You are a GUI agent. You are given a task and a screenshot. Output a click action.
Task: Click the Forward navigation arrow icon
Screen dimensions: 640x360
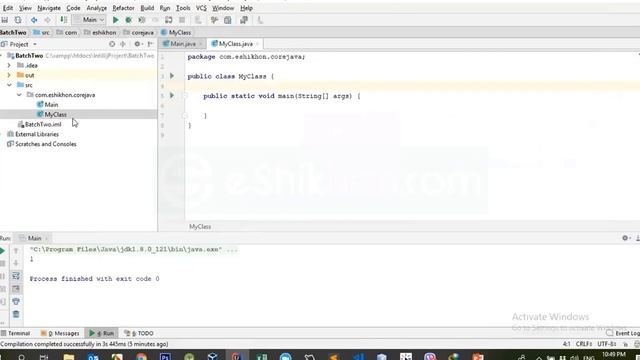click(47, 20)
